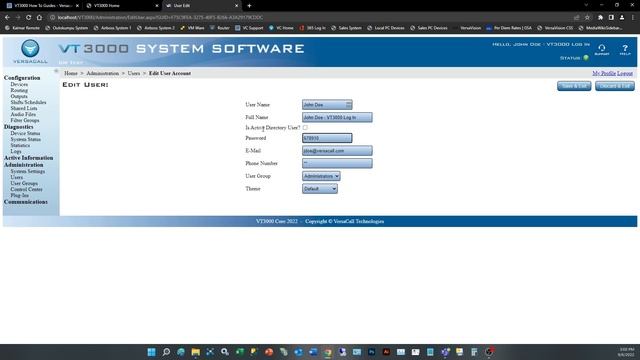
Task: Open Active Information in sidebar
Action: 29,158
